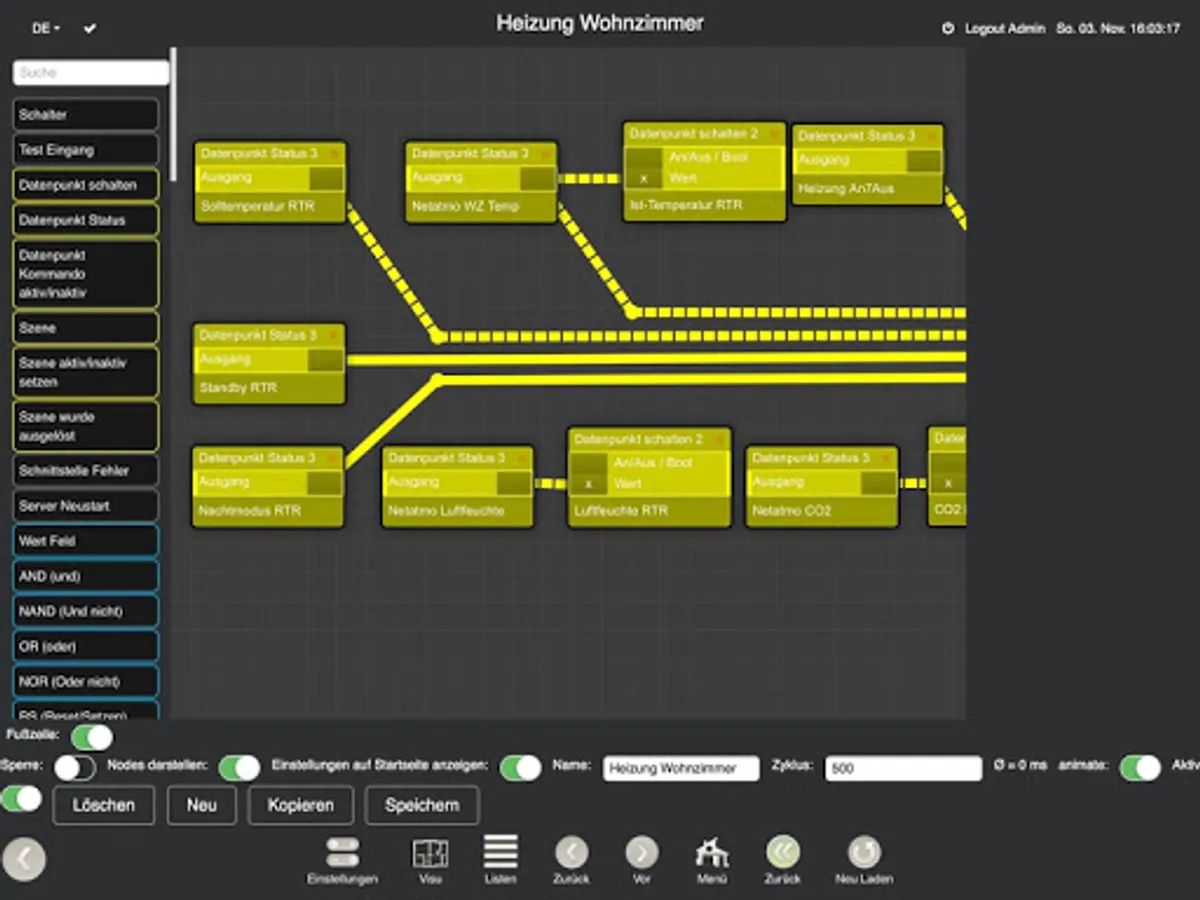The image size is (1200, 900).
Task: Click the power icon beside Logout Admin
Action: tap(948, 29)
